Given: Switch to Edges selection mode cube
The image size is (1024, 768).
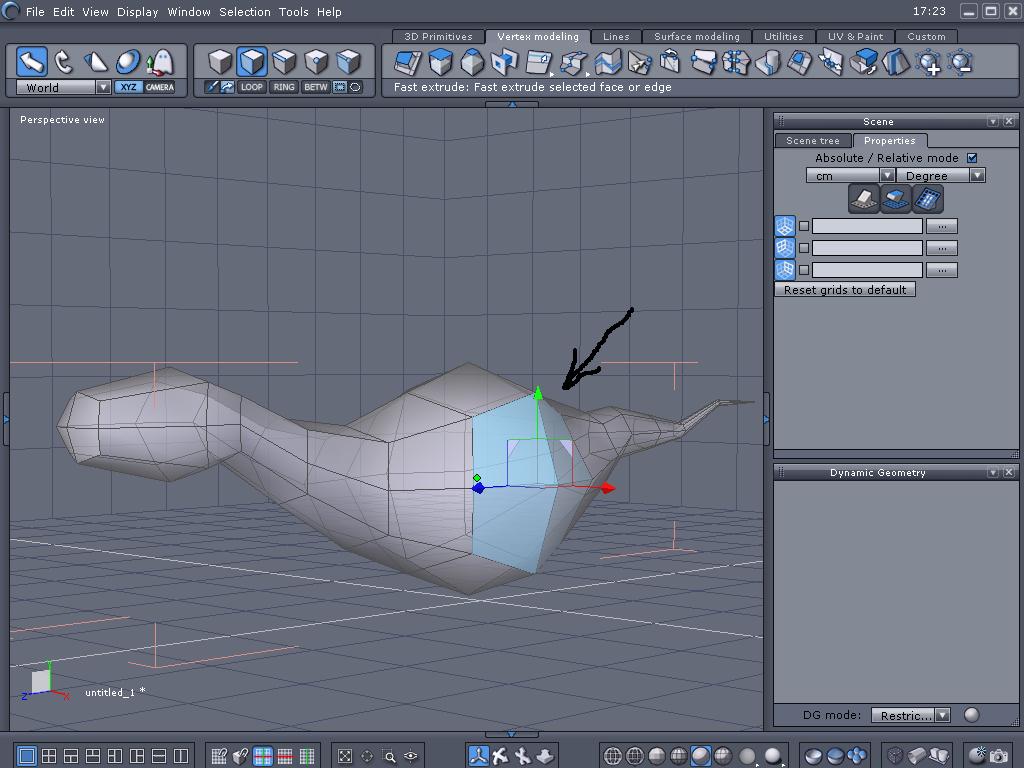Looking at the screenshot, I should point(284,62).
